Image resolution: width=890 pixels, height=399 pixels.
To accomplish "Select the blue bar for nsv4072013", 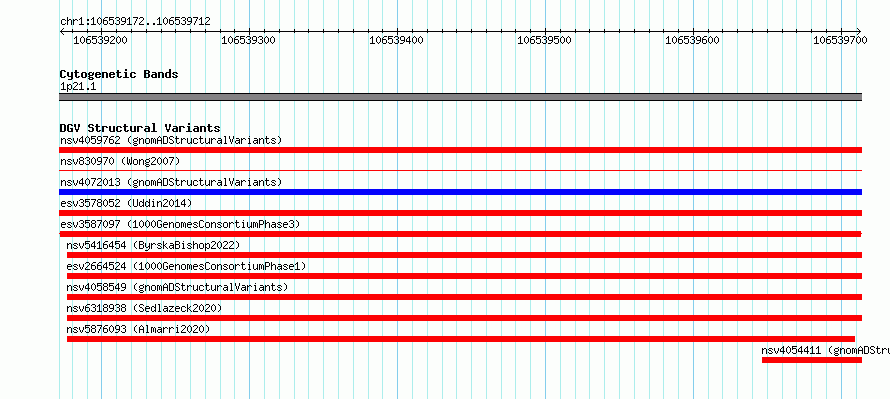I will coord(460,192).
